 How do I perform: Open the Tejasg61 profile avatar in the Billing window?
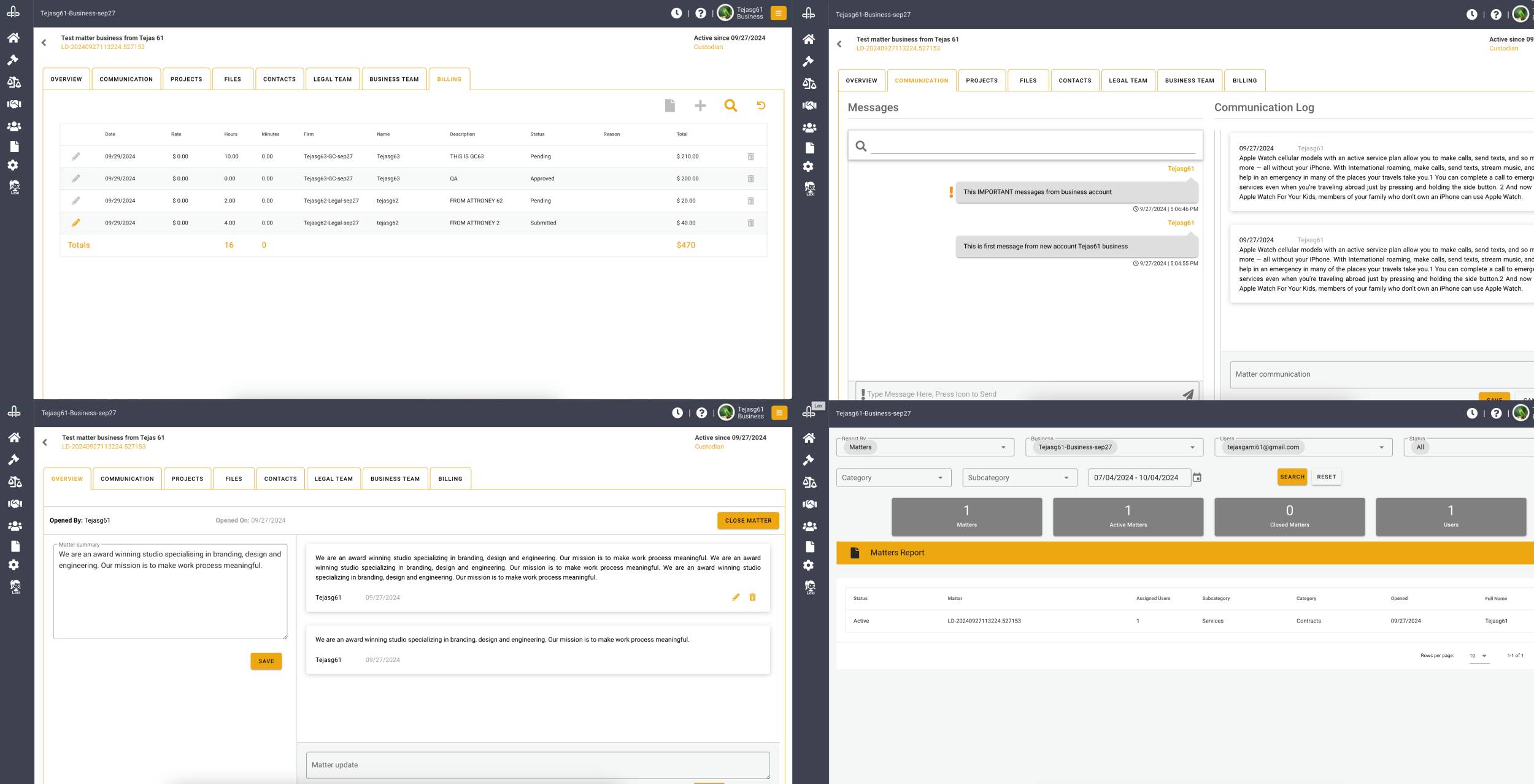click(x=725, y=13)
